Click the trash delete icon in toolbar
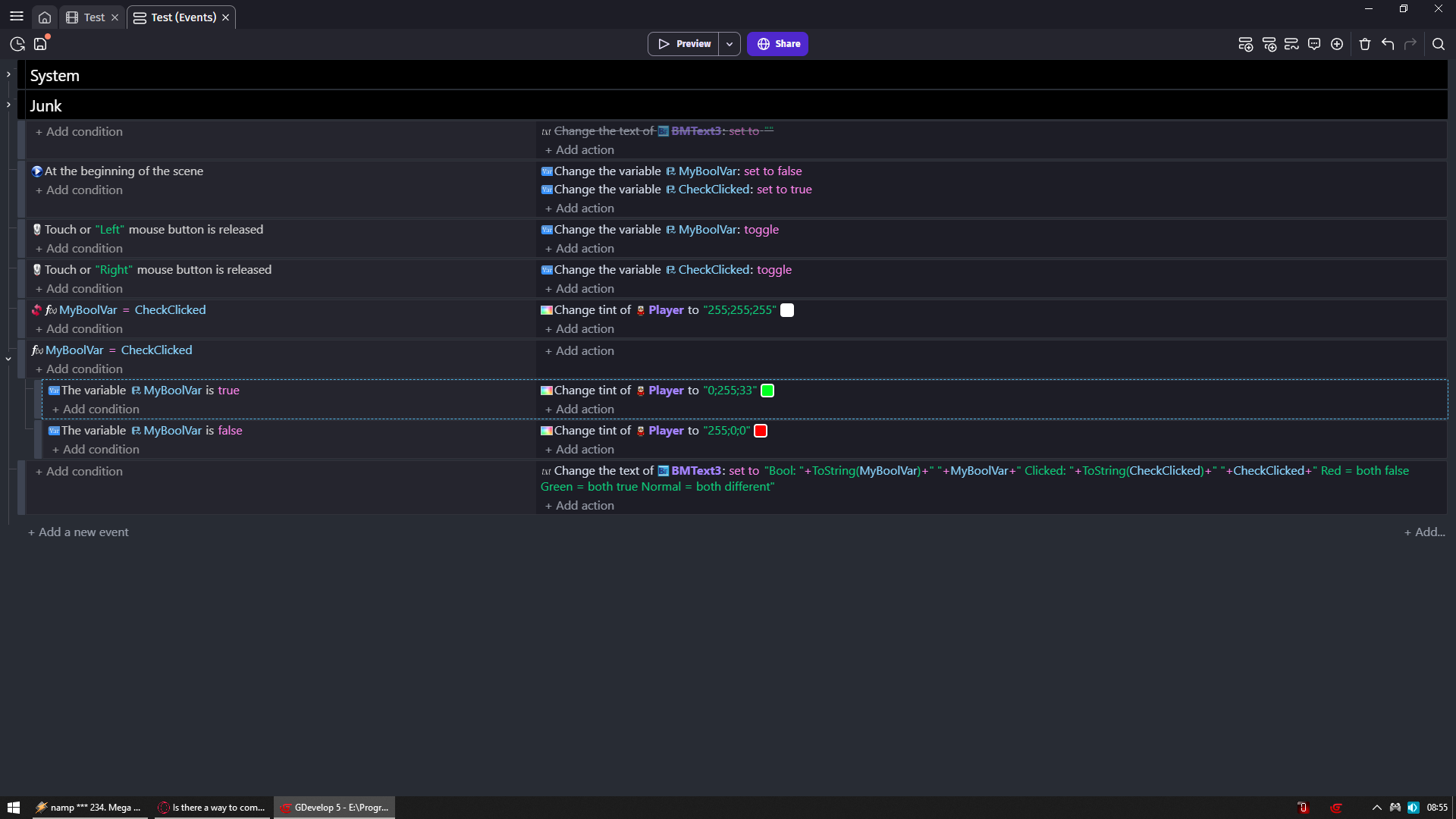This screenshot has width=1456, height=819. [1365, 44]
